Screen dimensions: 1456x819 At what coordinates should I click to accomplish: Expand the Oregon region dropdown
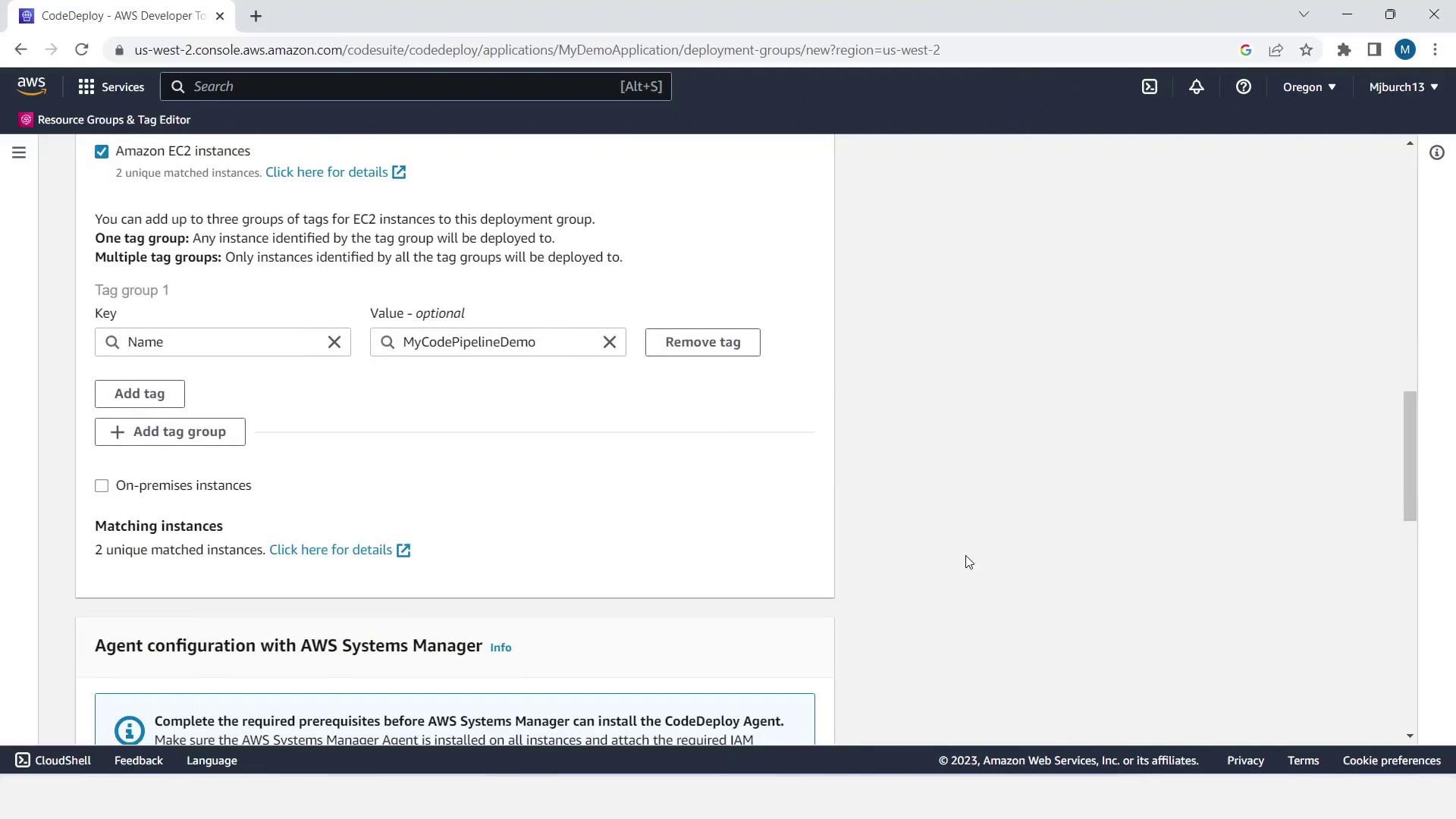[1309, 86]
